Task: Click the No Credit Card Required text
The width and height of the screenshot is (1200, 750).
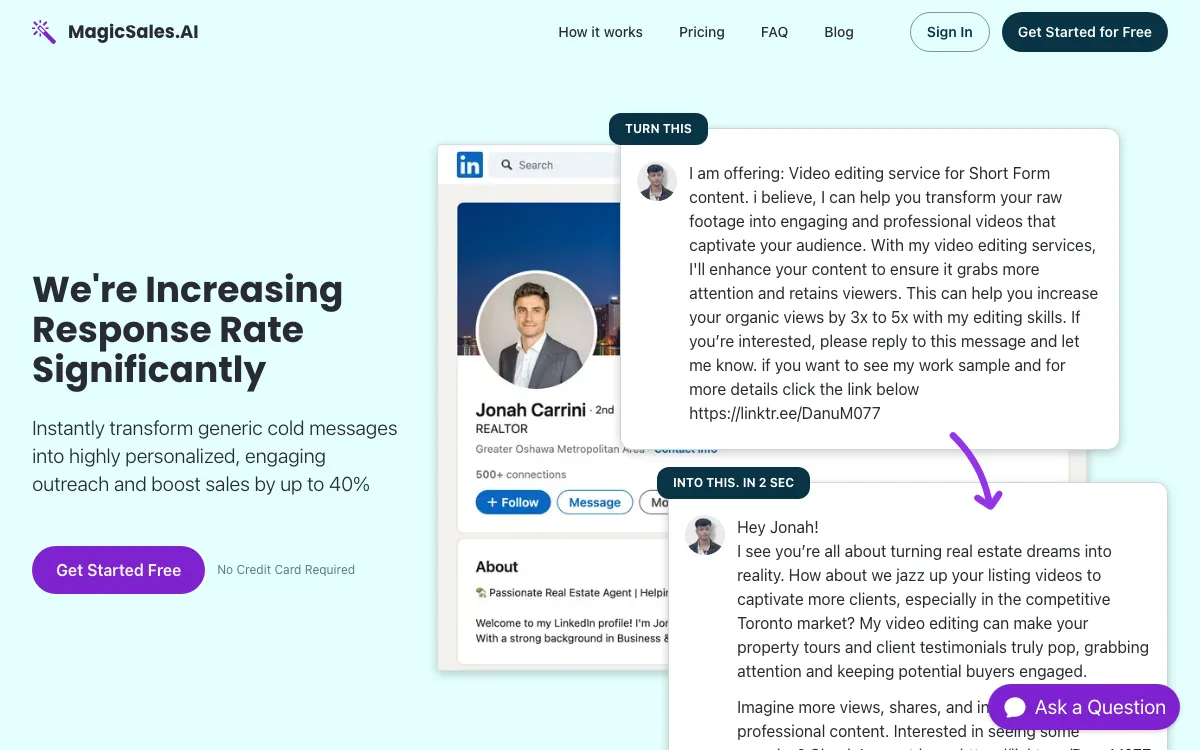Action: coord(286,570)
